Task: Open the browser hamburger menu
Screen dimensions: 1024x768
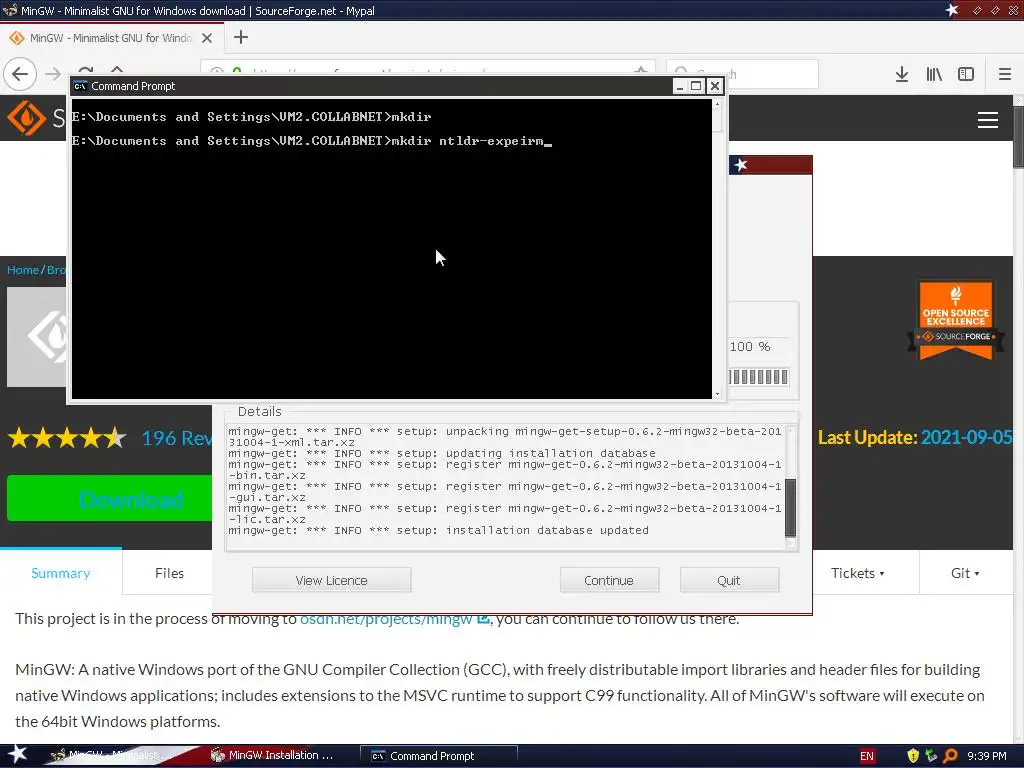Action: click(1004, 74)
